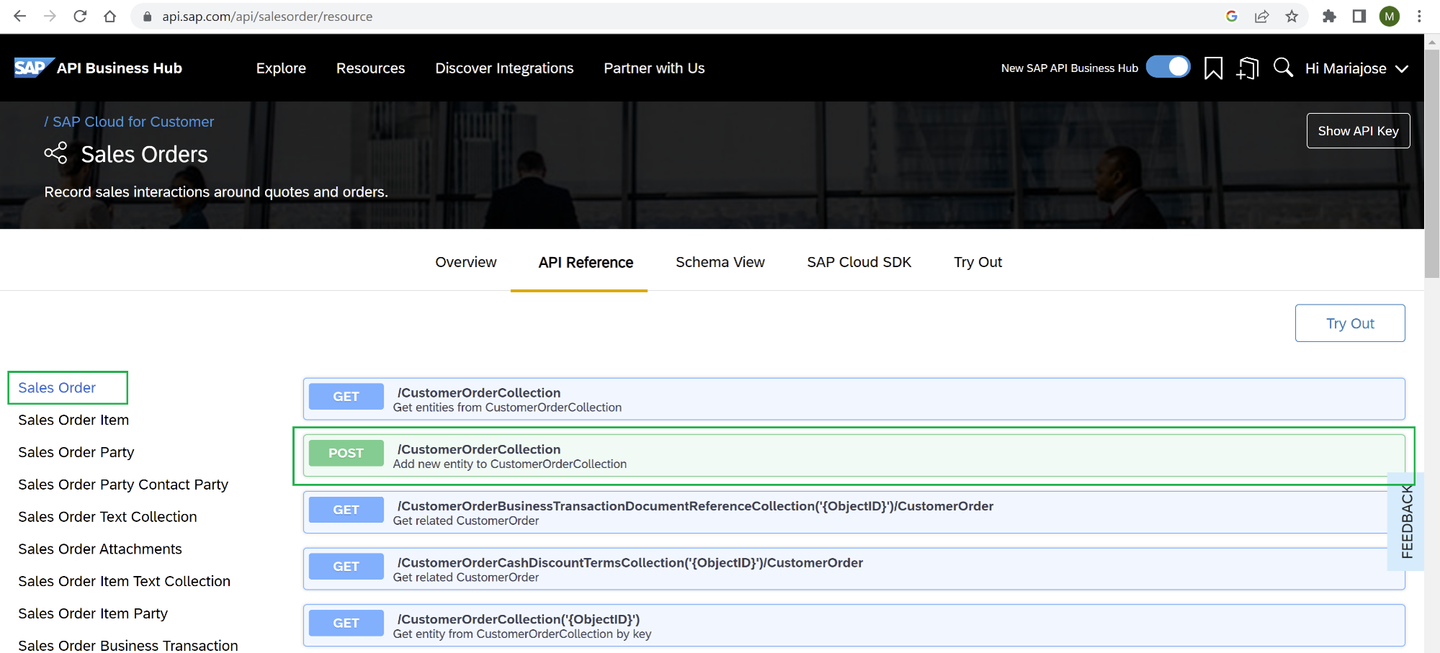
Task: Open SAP Cloud for Customer breadcrumb link
Action: (133, 121)
